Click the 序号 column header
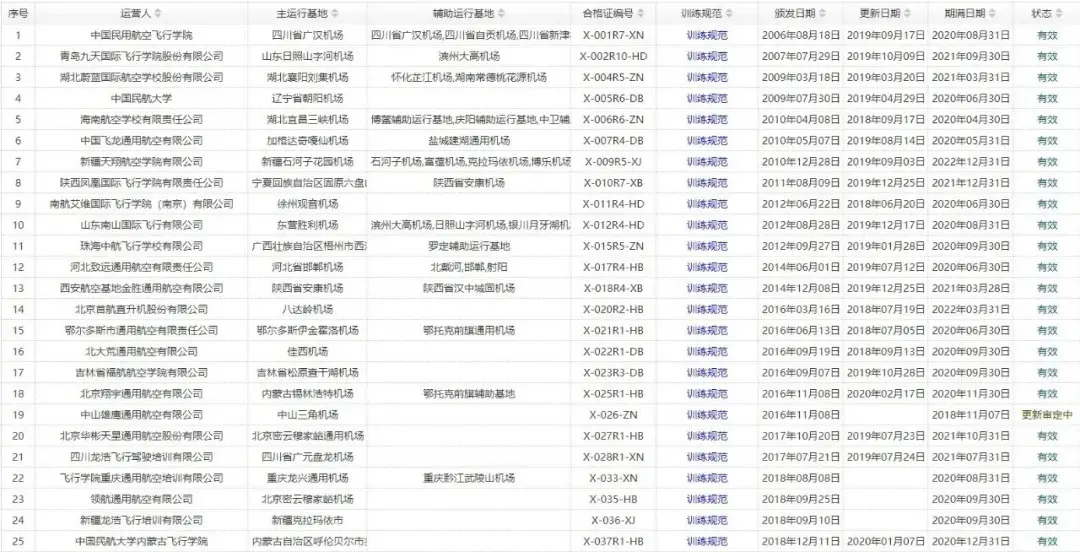 [18, 13]
